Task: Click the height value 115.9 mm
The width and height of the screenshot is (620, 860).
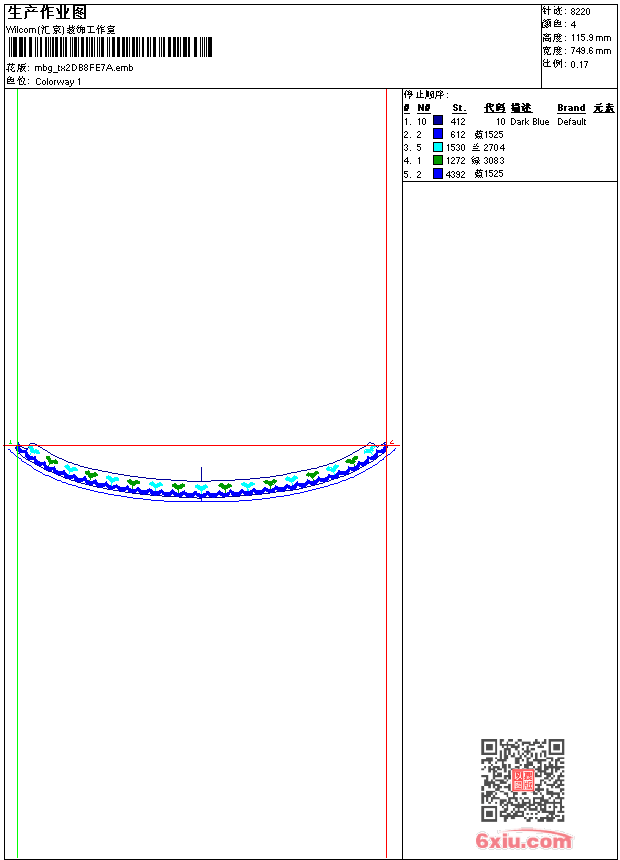Action: click(x=591, y=38)
